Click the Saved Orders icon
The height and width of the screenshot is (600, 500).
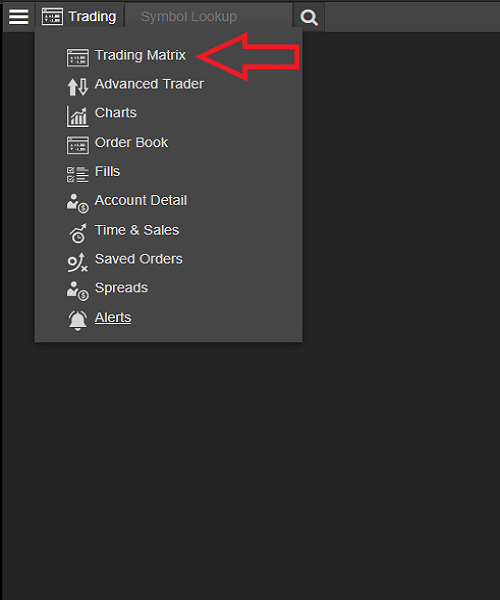78,262
